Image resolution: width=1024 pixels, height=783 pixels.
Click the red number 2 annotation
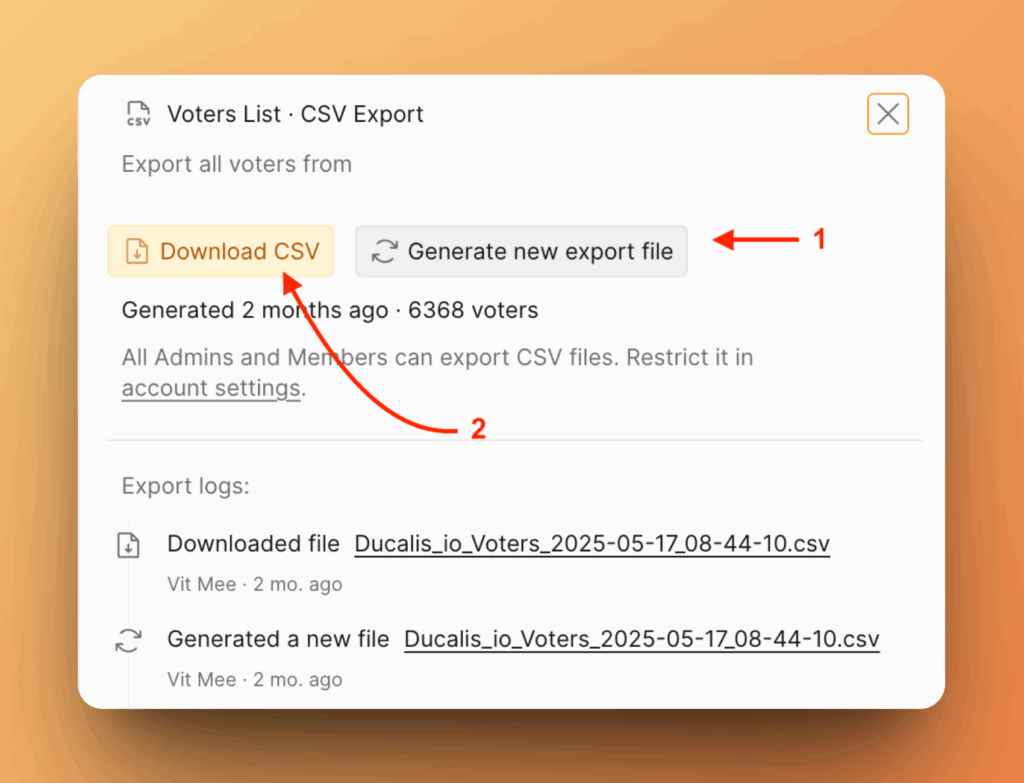478,429
